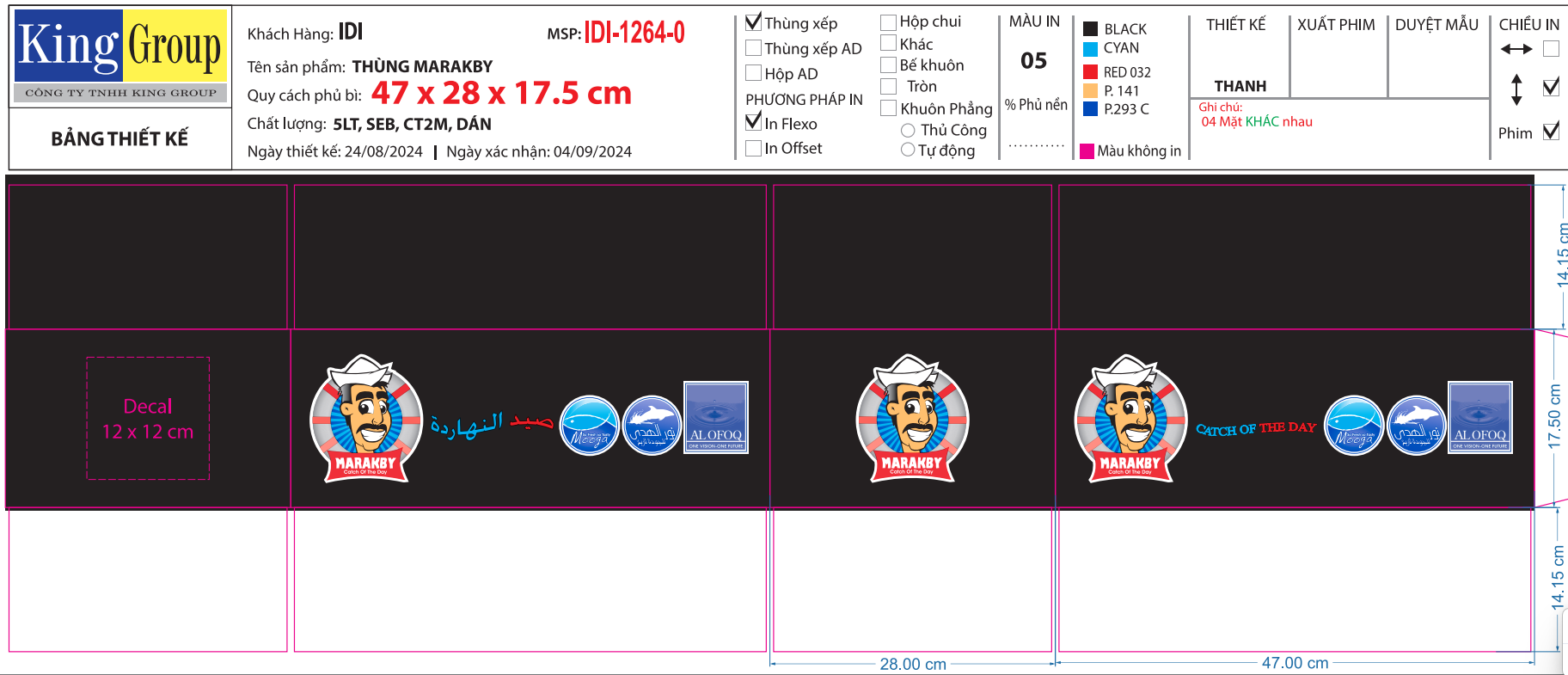Click the red and blue Arabic slogan text

click(492, 423)
